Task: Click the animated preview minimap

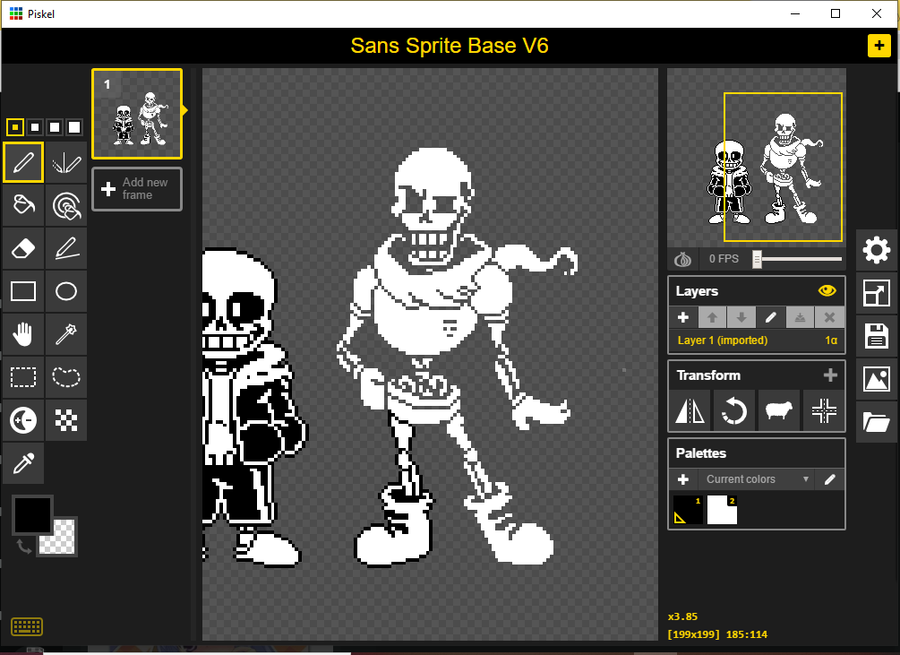Action: coord(757,158)
